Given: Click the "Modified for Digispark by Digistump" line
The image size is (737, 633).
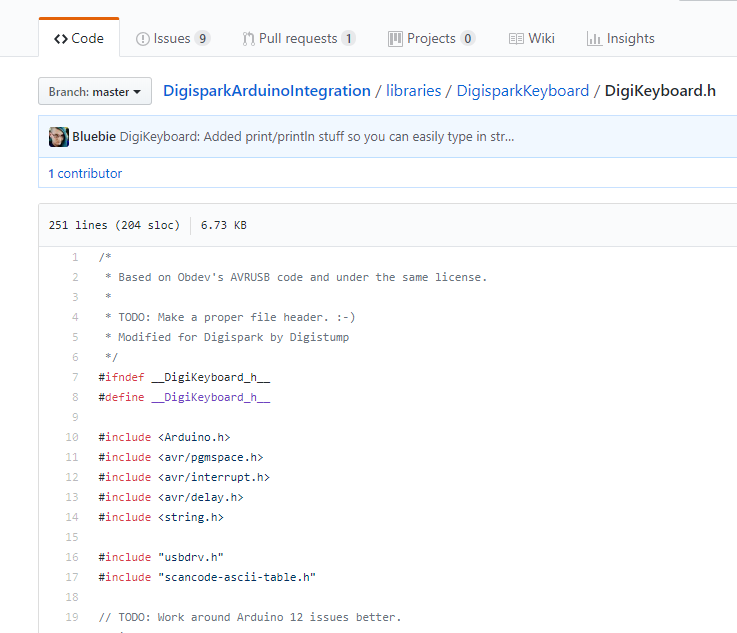Looking at the screenshot, I should click(227, 337).
